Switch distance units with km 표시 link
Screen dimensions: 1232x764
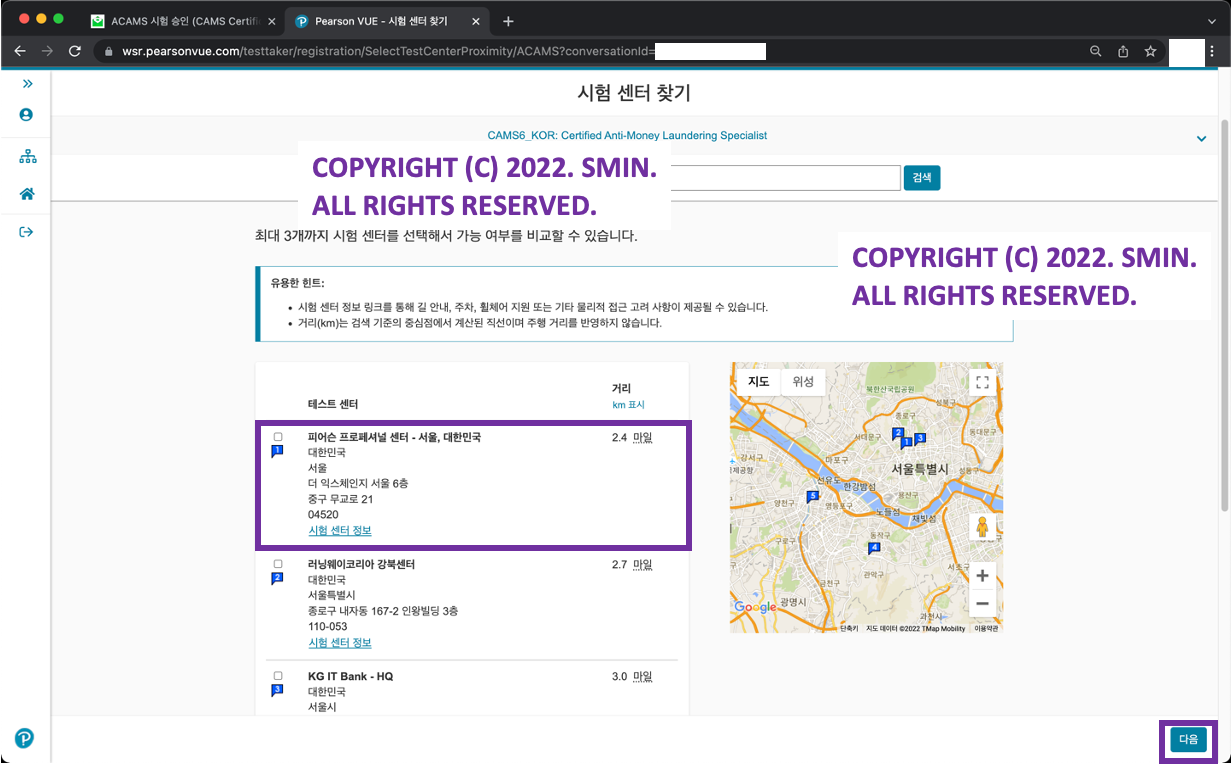pyautogui.click(x=628, y=405)
